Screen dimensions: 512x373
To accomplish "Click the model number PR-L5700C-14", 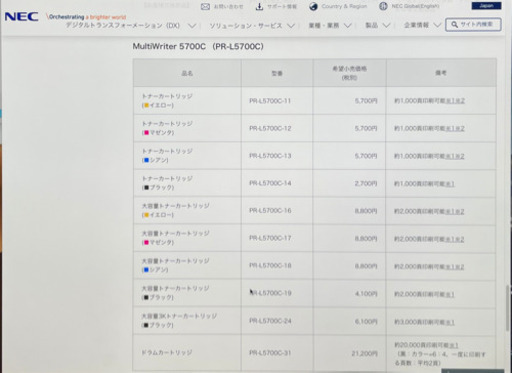I will coord(270,183).
